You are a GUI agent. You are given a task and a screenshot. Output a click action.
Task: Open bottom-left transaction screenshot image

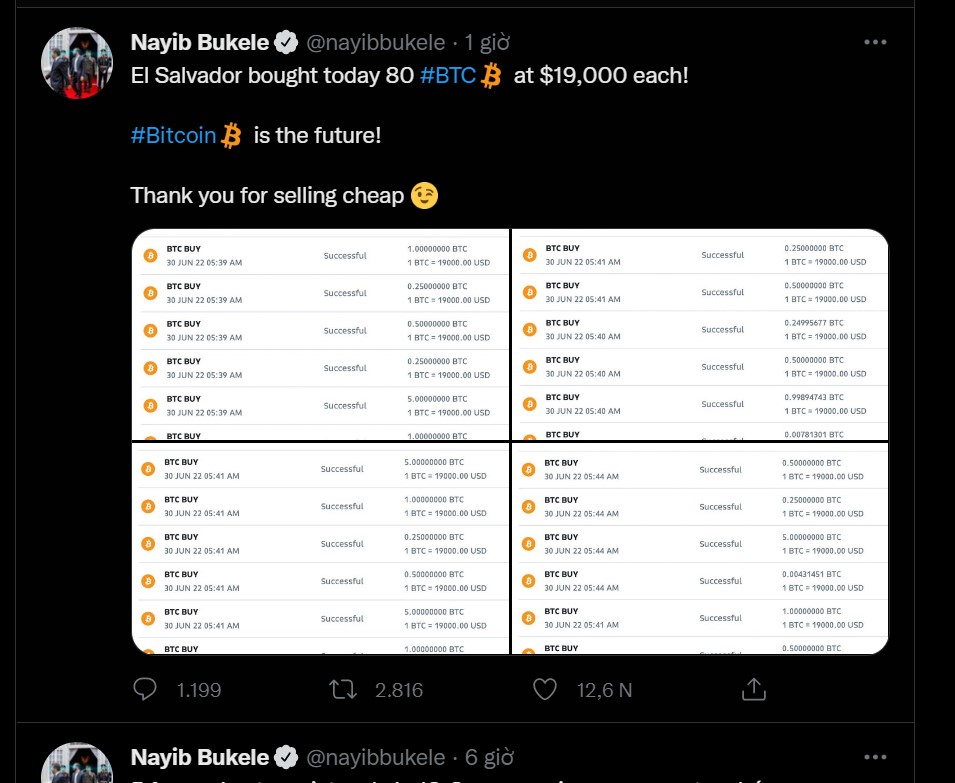pos(320,549)
